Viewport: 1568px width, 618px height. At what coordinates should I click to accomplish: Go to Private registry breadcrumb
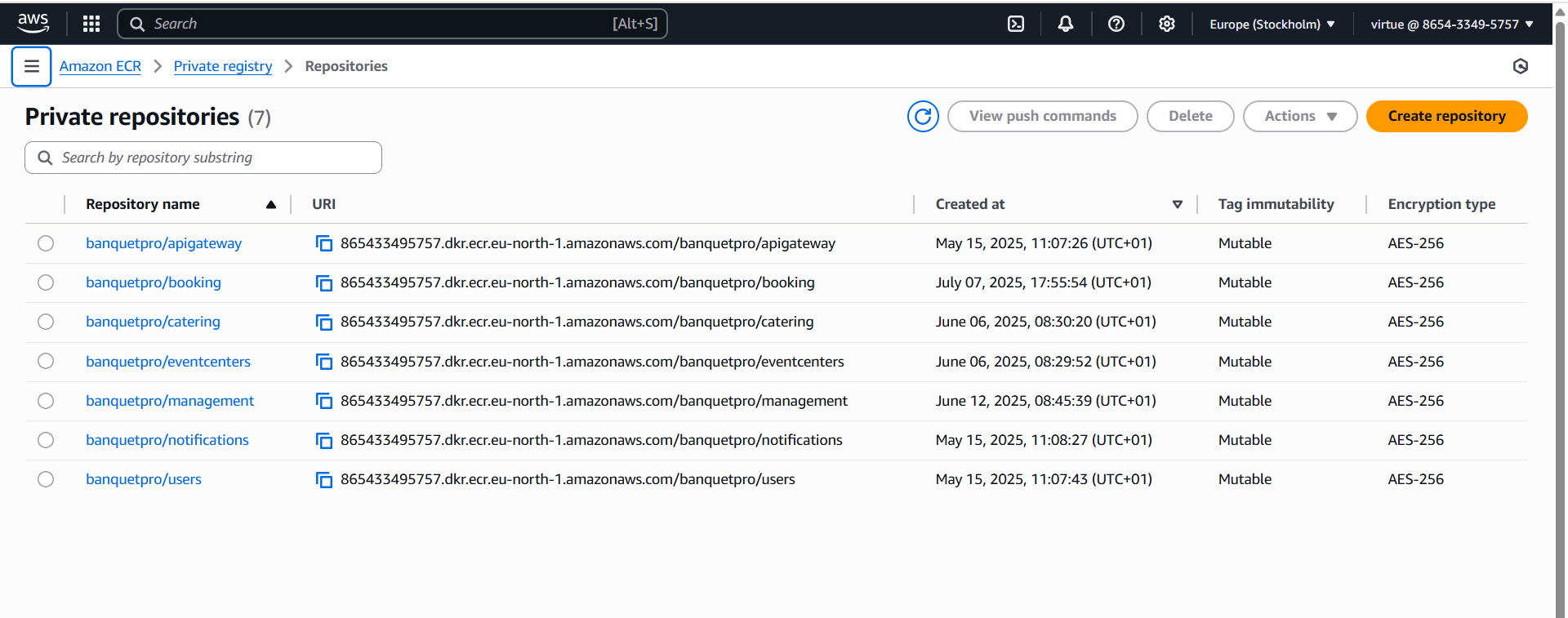[222, 66]
